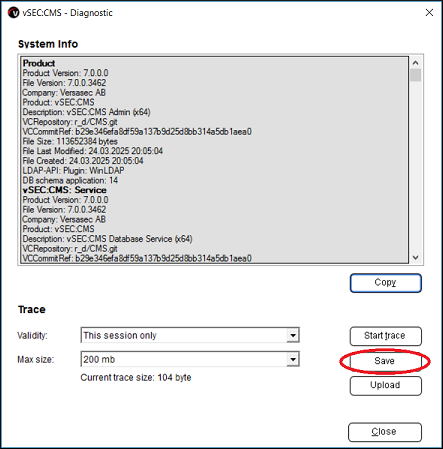Select the 'This session only' combo box text
Image resolution: width=443 pixels, height=449 pixels.
(x=120, y=335)
